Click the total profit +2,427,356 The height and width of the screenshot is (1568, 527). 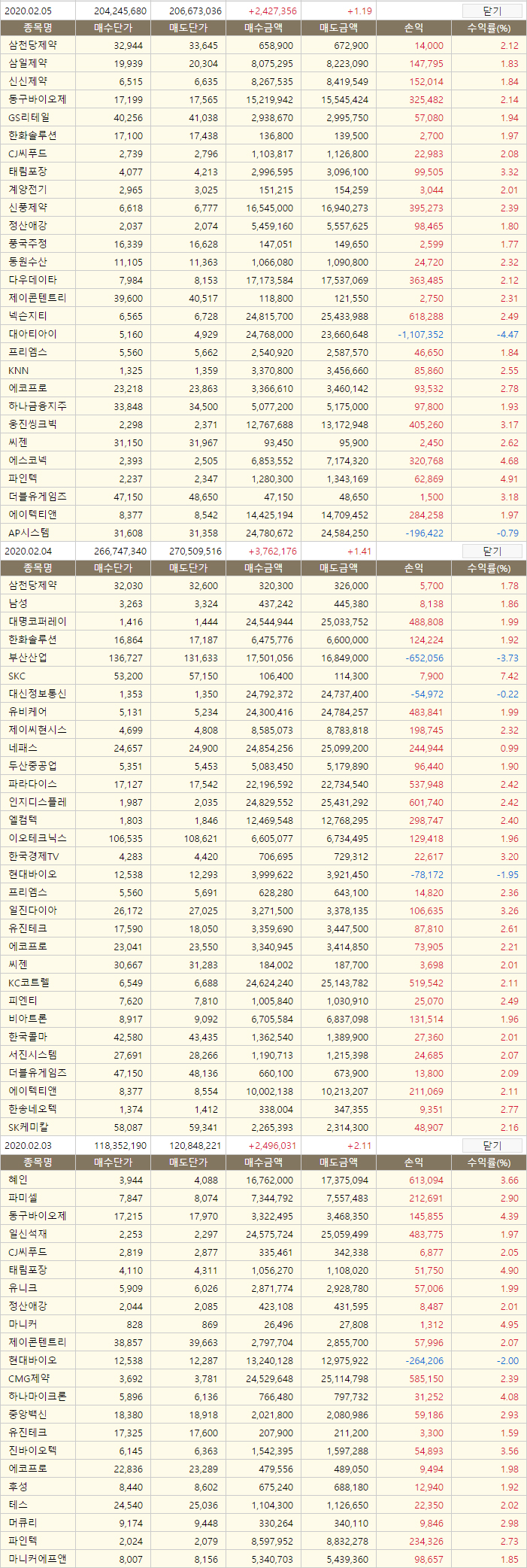[x=272, y=11]
